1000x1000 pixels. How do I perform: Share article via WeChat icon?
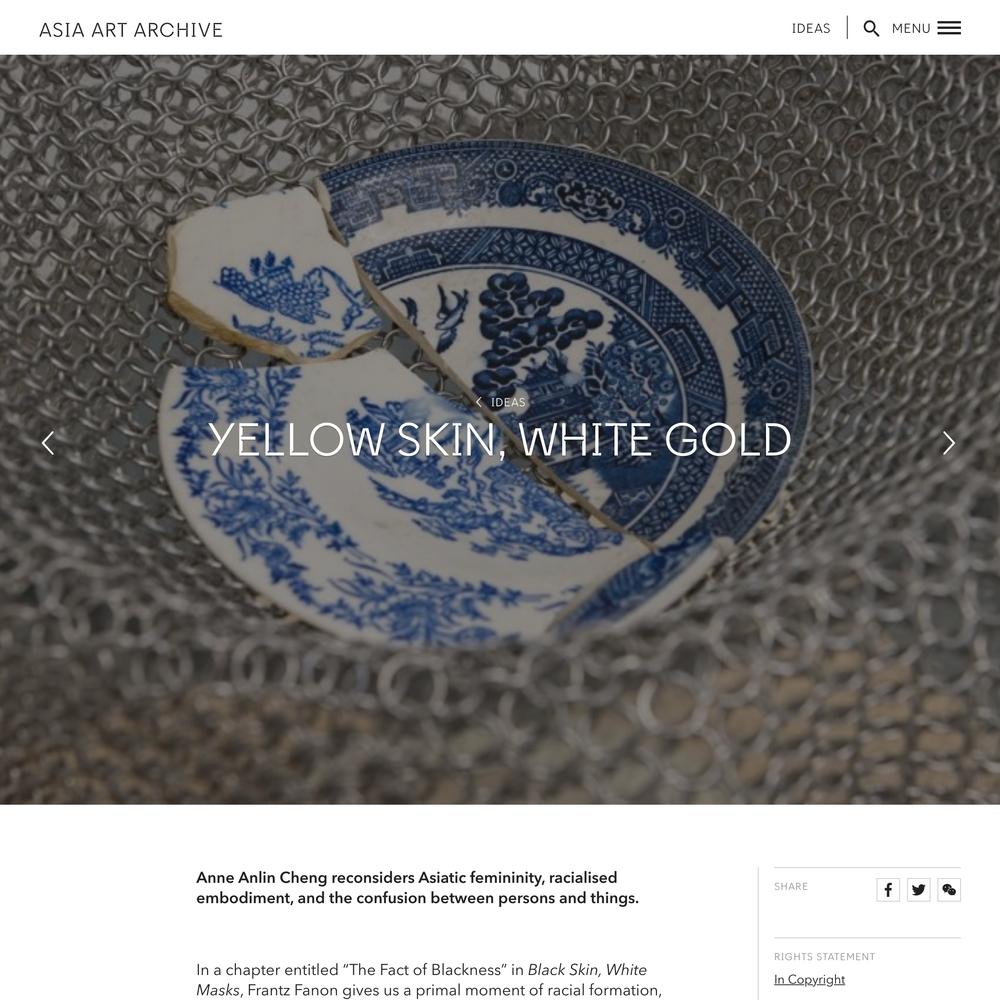click(949, 890)
